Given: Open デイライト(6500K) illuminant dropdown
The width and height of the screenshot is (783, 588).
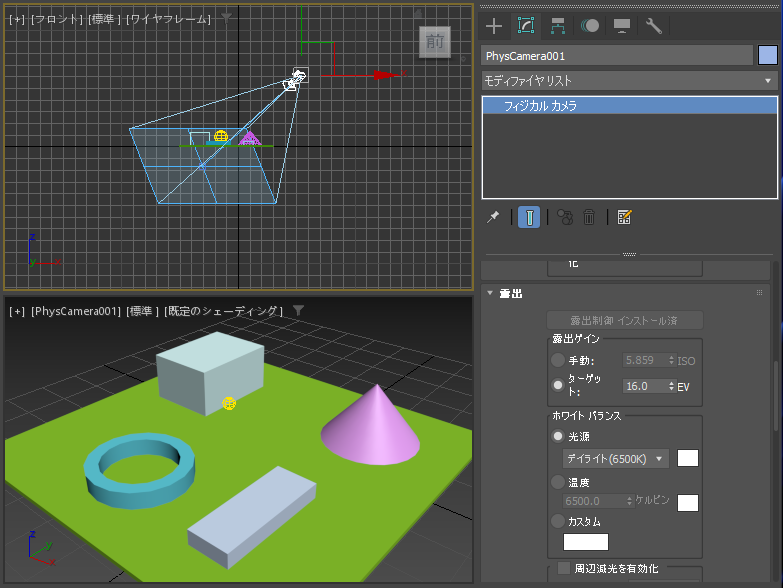Looking at the screenshot, I should click(616, 459).
